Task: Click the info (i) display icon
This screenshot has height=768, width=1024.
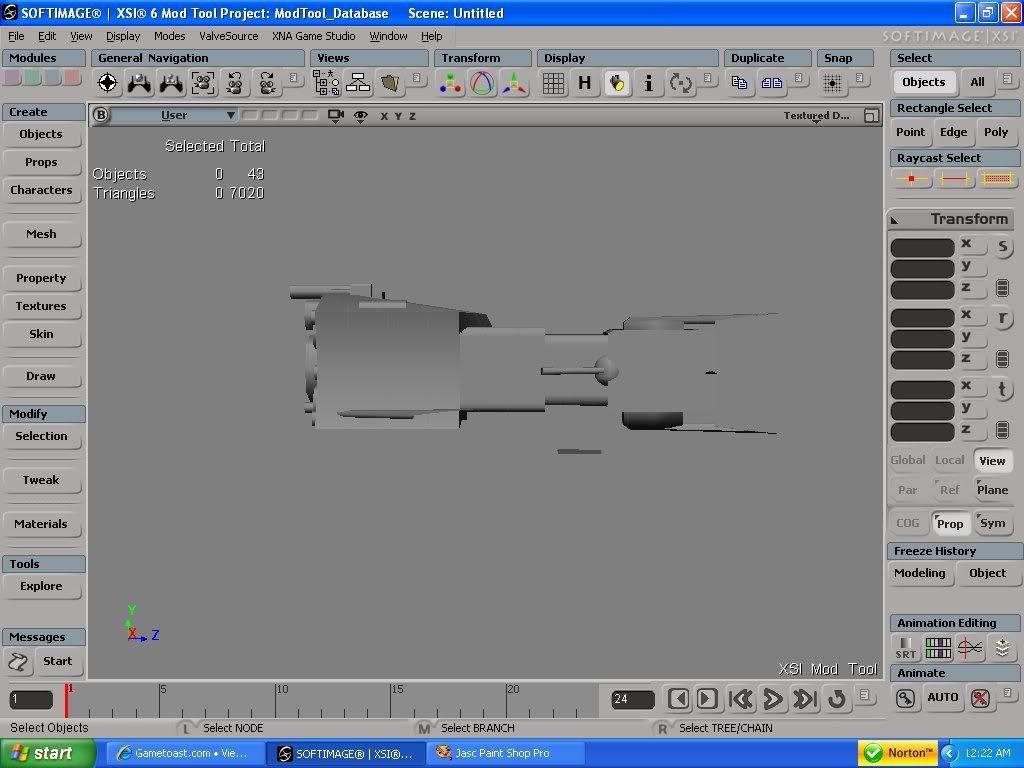Action: 648,83
